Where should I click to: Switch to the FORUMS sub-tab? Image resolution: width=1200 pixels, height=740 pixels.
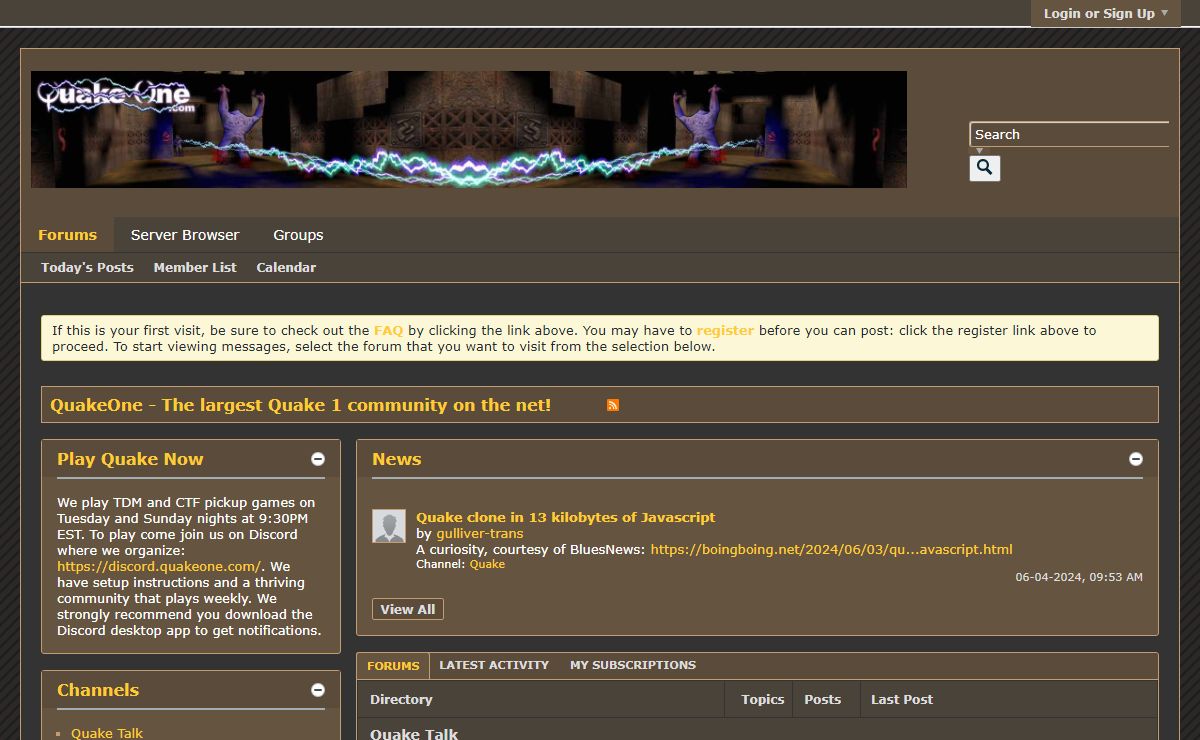tap(393, 666)
